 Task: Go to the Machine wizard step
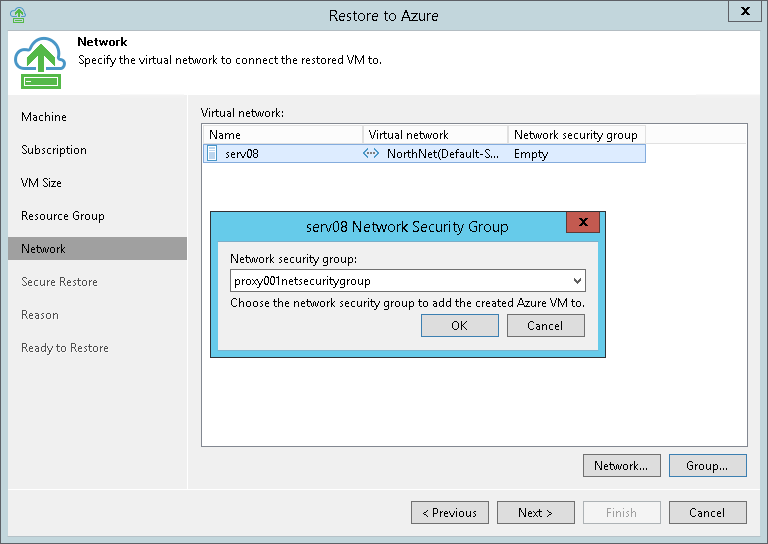coord(44,117)
